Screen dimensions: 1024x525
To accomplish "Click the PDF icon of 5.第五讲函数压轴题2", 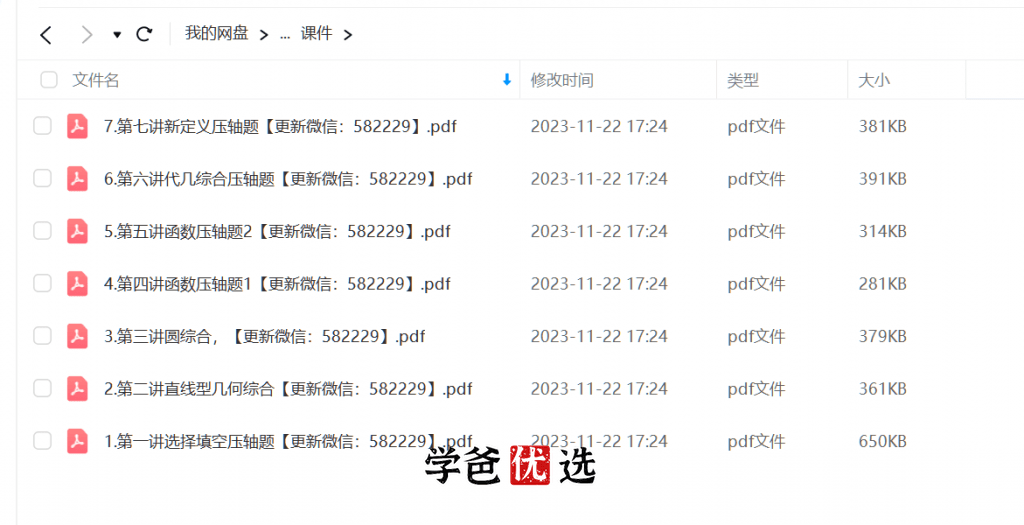I will (x=78, y=231).
